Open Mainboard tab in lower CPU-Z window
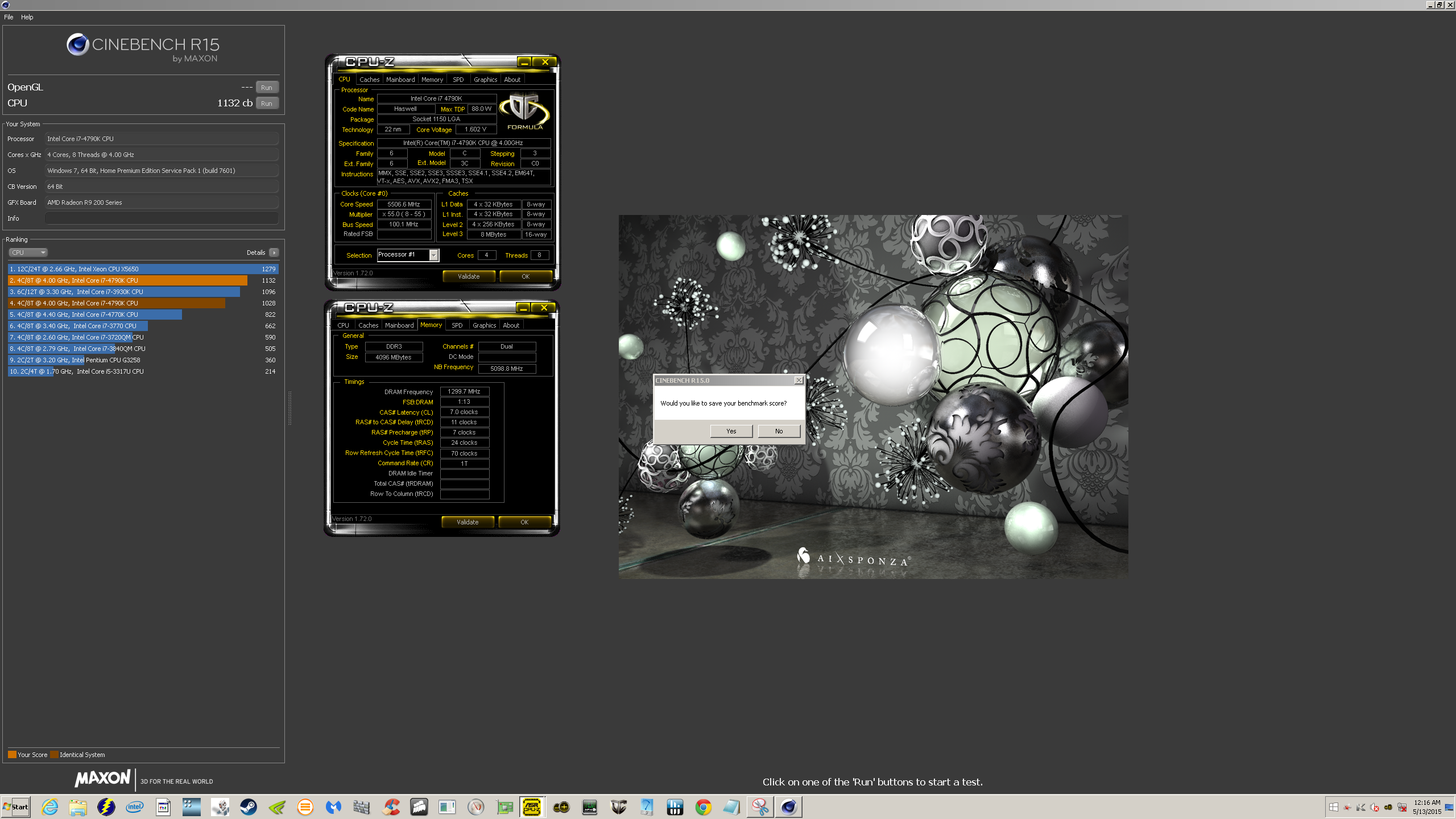This screenshot has width=1456, height=819. [x=399, y=325]
